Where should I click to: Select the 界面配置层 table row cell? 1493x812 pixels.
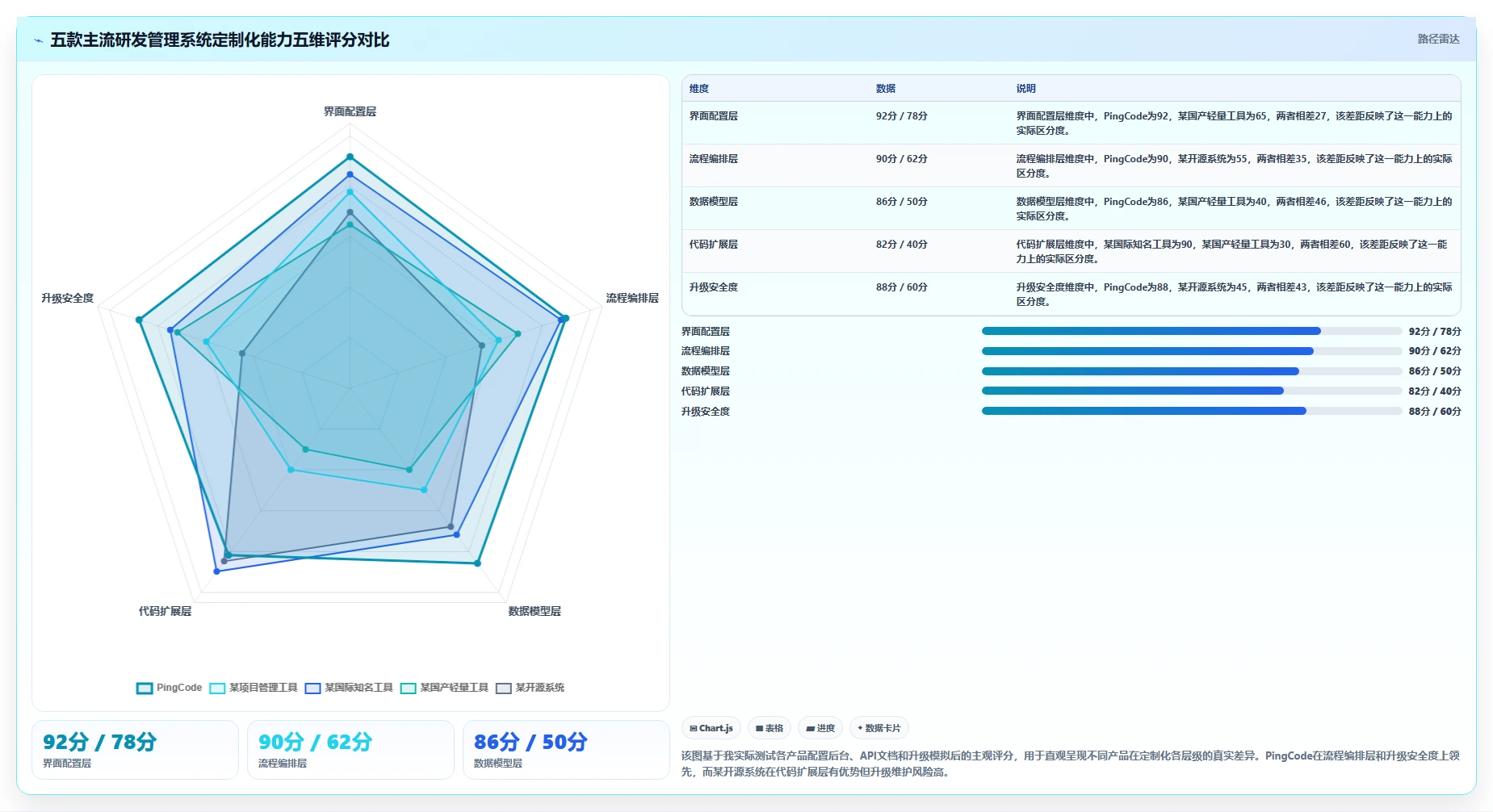[714, 116]
